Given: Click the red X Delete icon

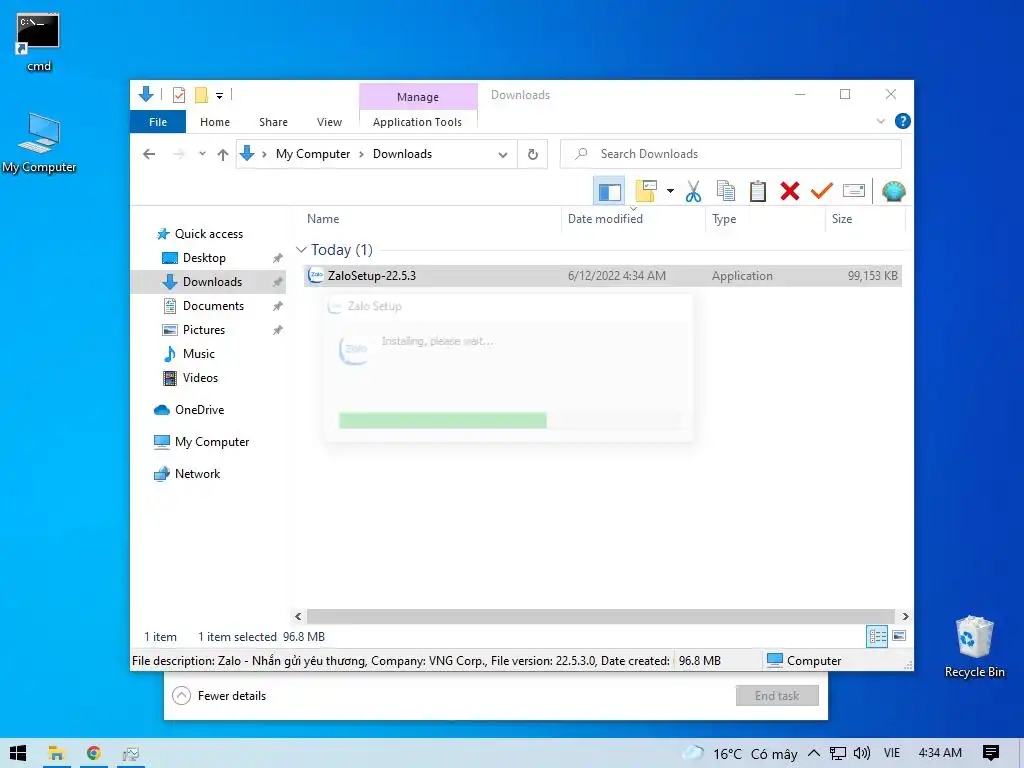Looking at the screenshot, I should [790, 191].
